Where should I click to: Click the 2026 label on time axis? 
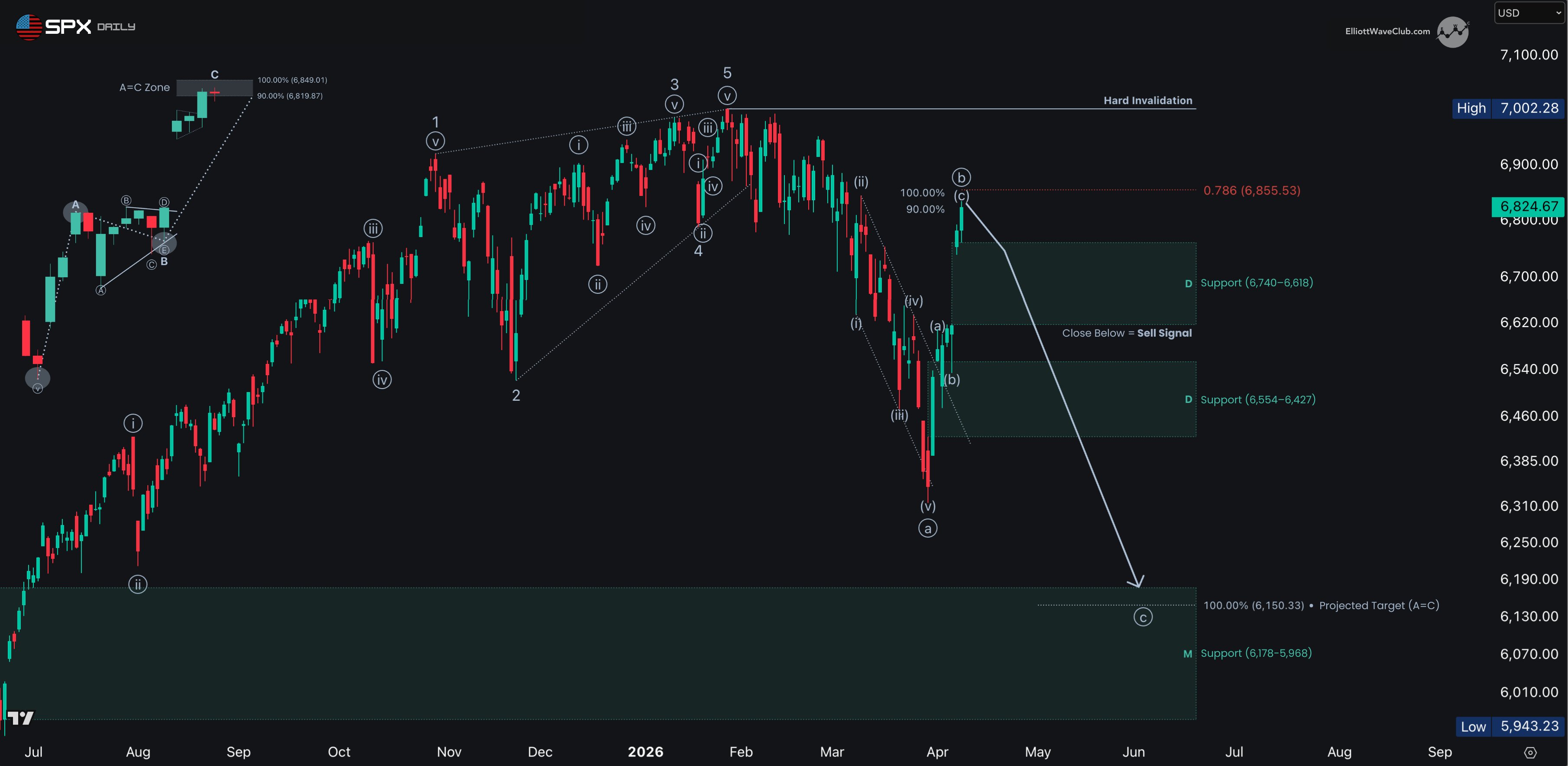(645, 752)
